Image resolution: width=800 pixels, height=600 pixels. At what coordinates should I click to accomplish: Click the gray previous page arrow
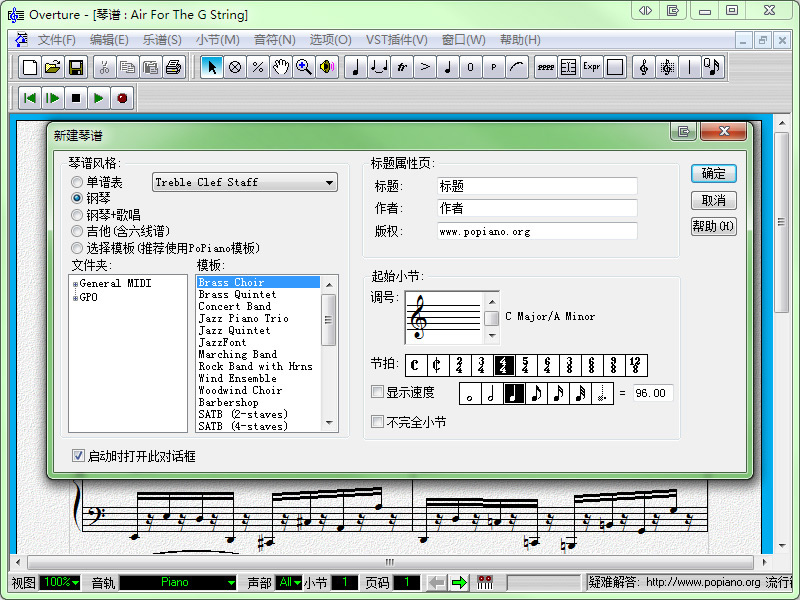coord(437,582)
